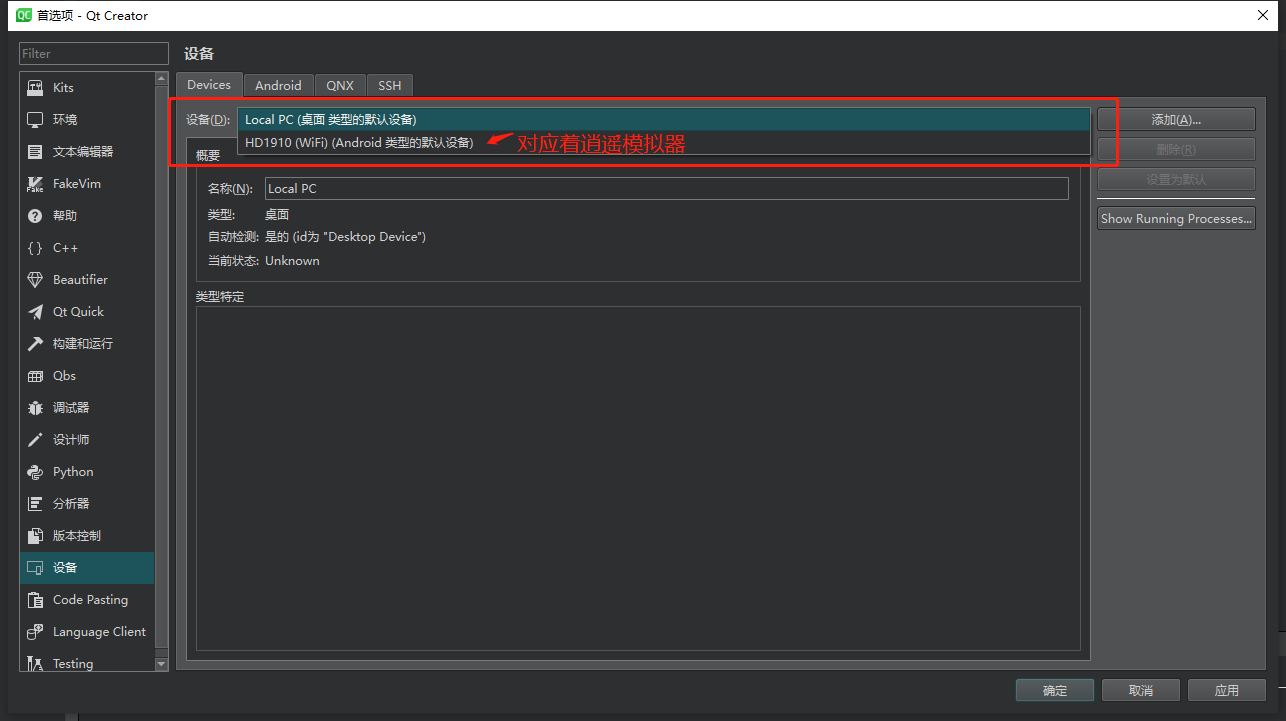Select C++ braces icon
This screenshot has height=721, width=1286.
pos(35,248)
